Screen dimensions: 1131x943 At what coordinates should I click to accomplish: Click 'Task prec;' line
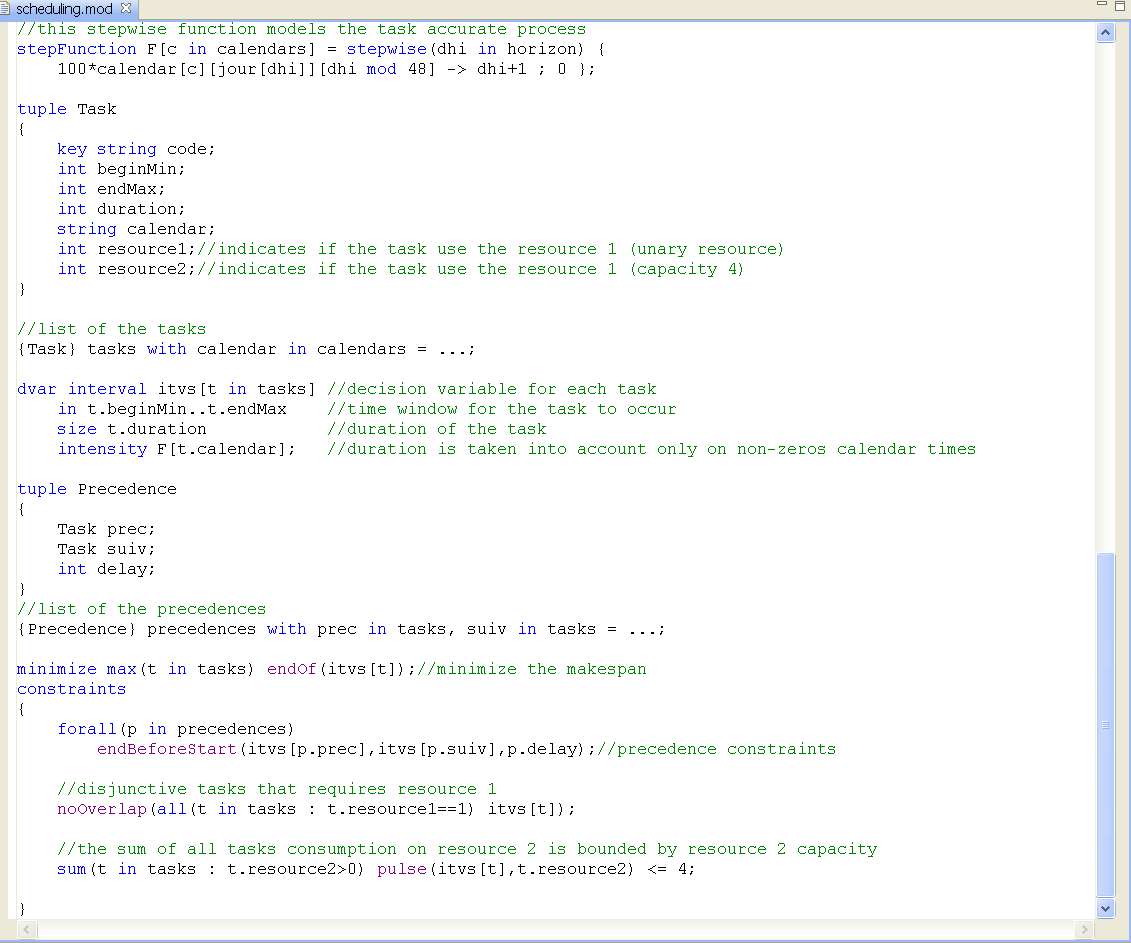pos(106,529)
